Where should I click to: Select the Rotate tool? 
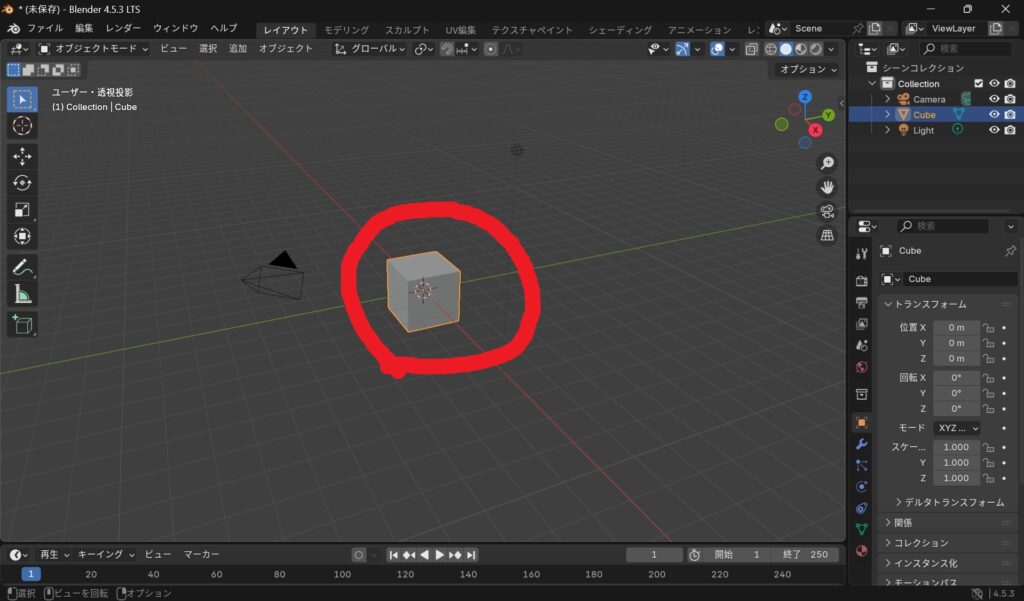[22, 183]
